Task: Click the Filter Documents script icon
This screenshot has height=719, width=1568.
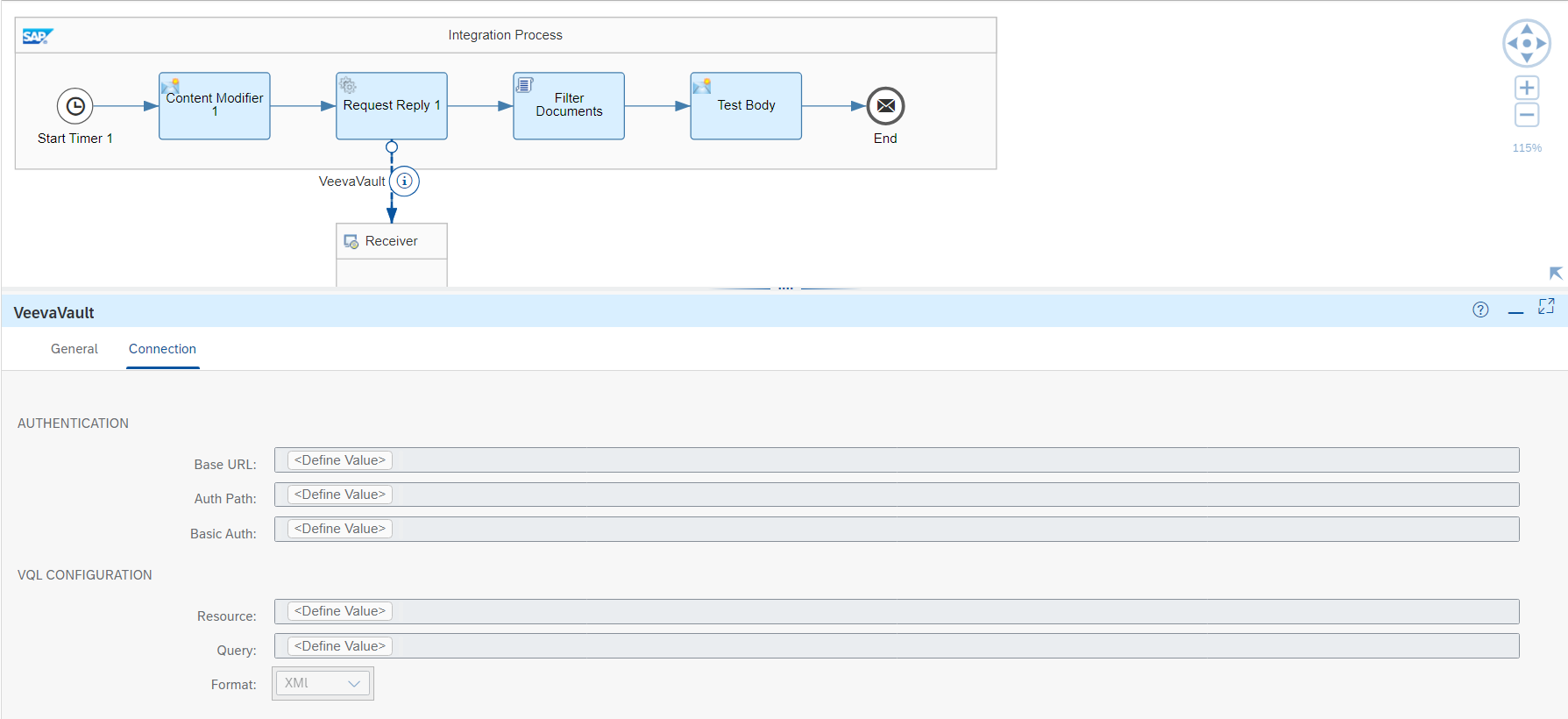Action: pyautogui.click(x=524, y=85)
